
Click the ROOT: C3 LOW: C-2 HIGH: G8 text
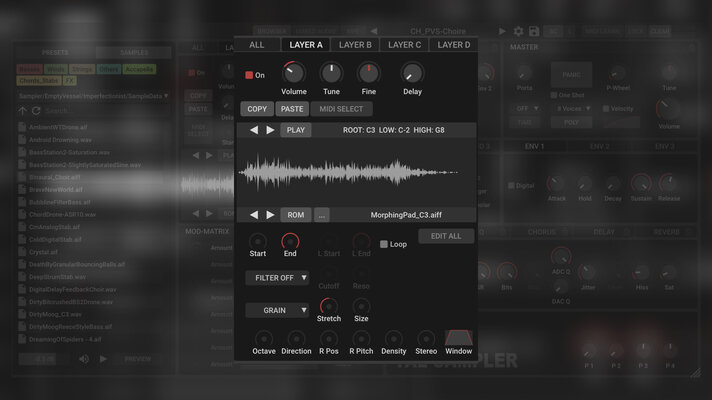pos(394,130)
